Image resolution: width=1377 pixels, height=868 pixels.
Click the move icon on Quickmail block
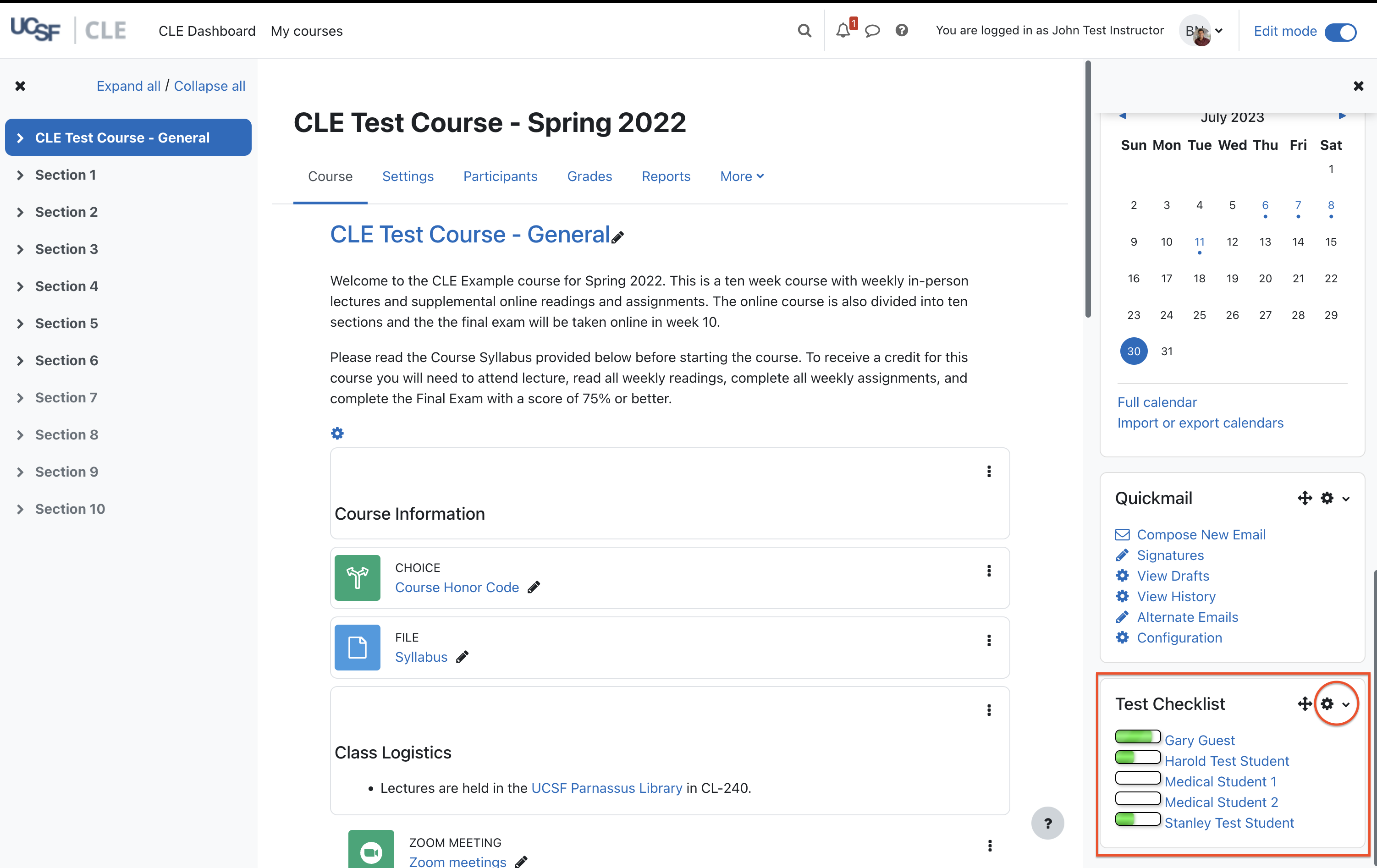pyautogui.click(x=1305, y=498)
